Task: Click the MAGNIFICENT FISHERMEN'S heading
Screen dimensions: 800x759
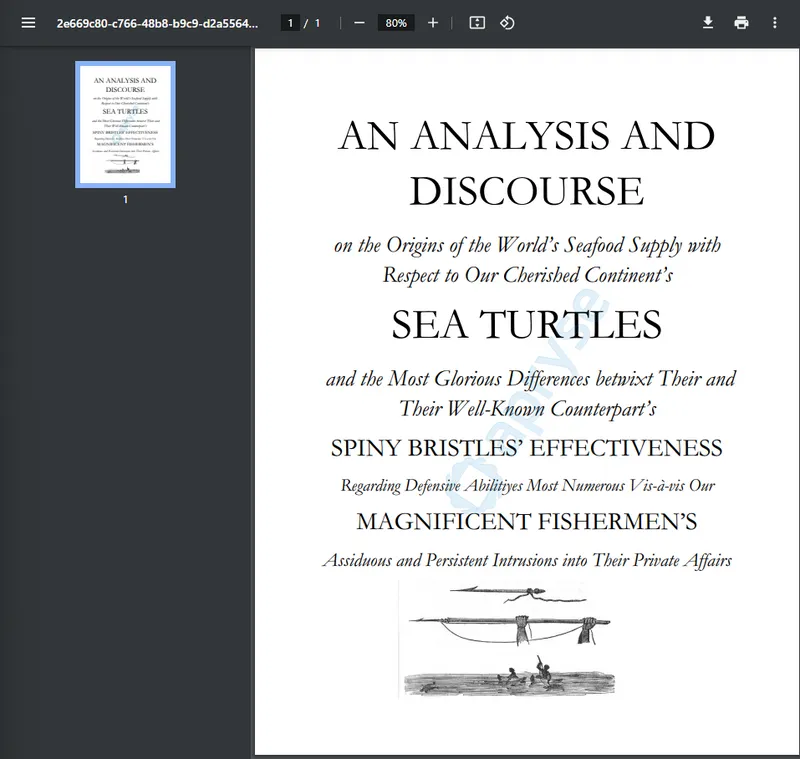Action: tap(527, 521)
